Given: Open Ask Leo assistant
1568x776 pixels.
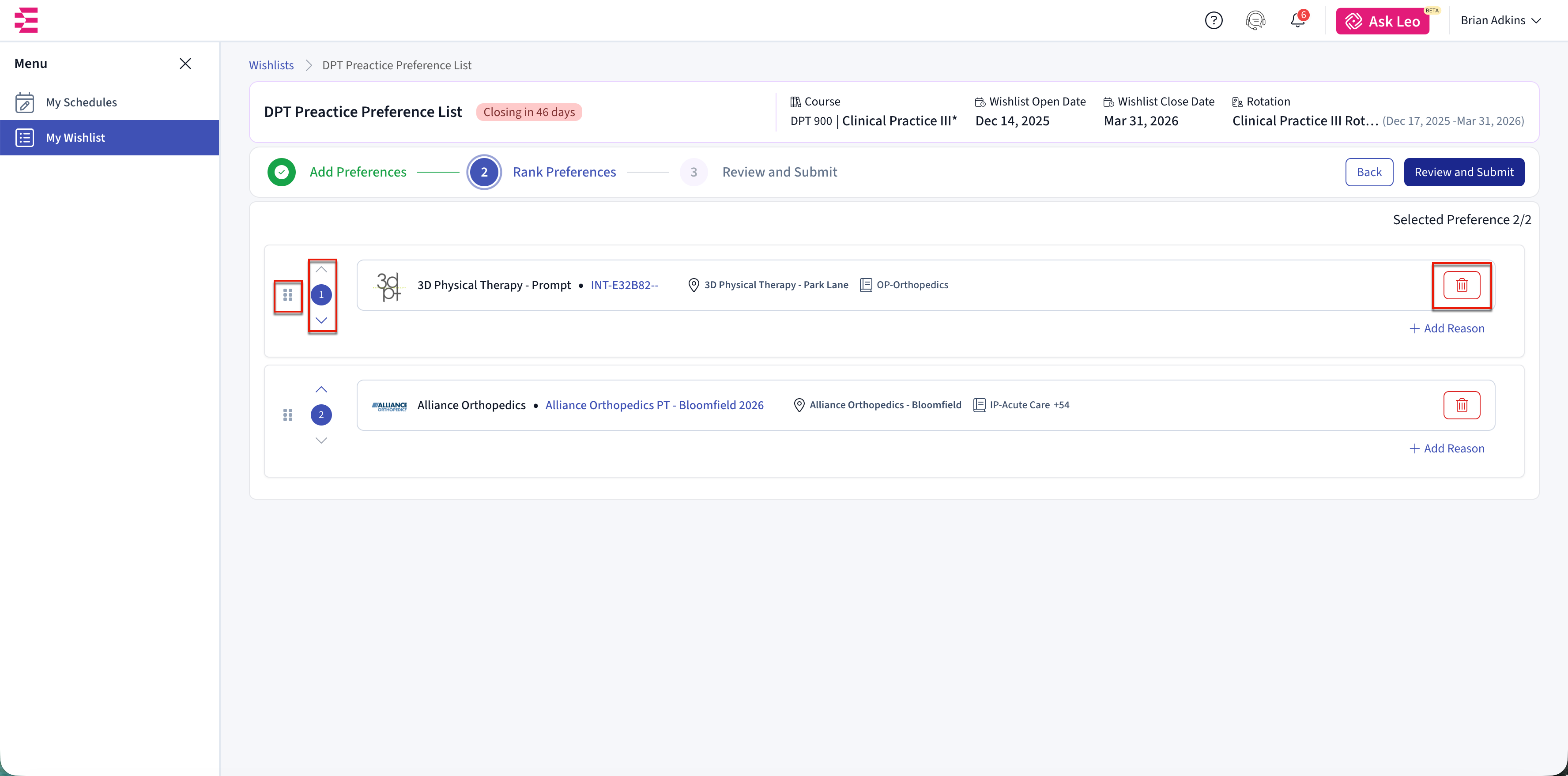Looking at the screenshot, I should pos(1382,21).
